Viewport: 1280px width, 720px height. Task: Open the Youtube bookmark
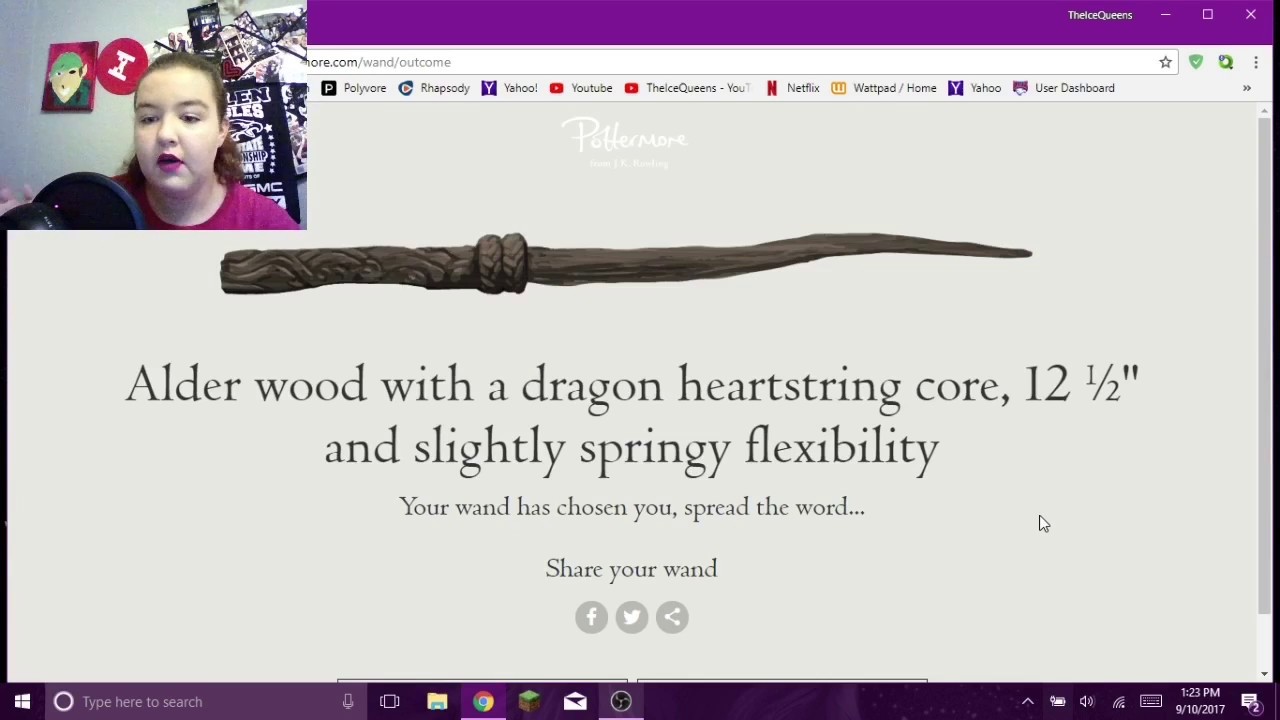tap(581, 88)
